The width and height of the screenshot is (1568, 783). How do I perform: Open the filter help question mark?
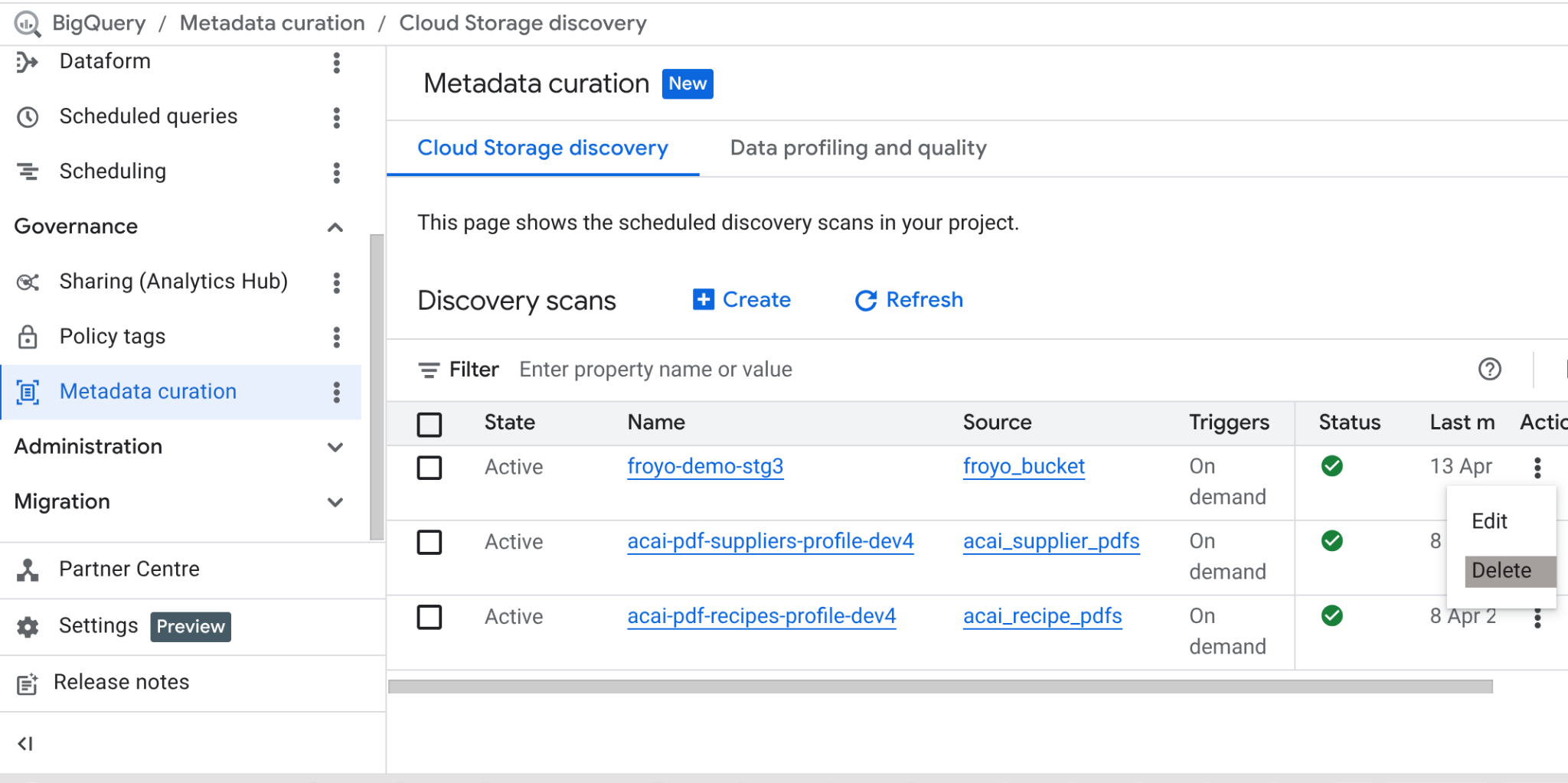tap(1489, 370)
